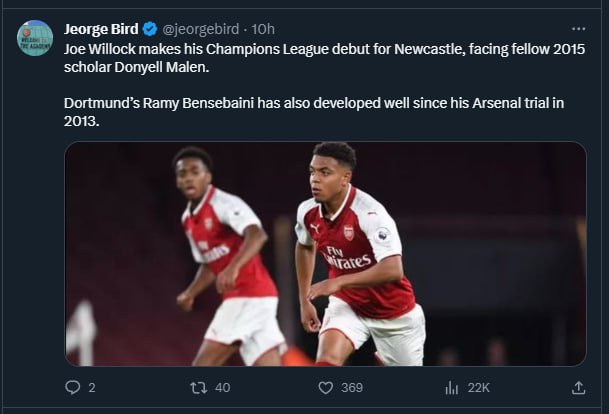Click the blue verified checkmark badge
609x414 pixels.
tap(150, 28)
